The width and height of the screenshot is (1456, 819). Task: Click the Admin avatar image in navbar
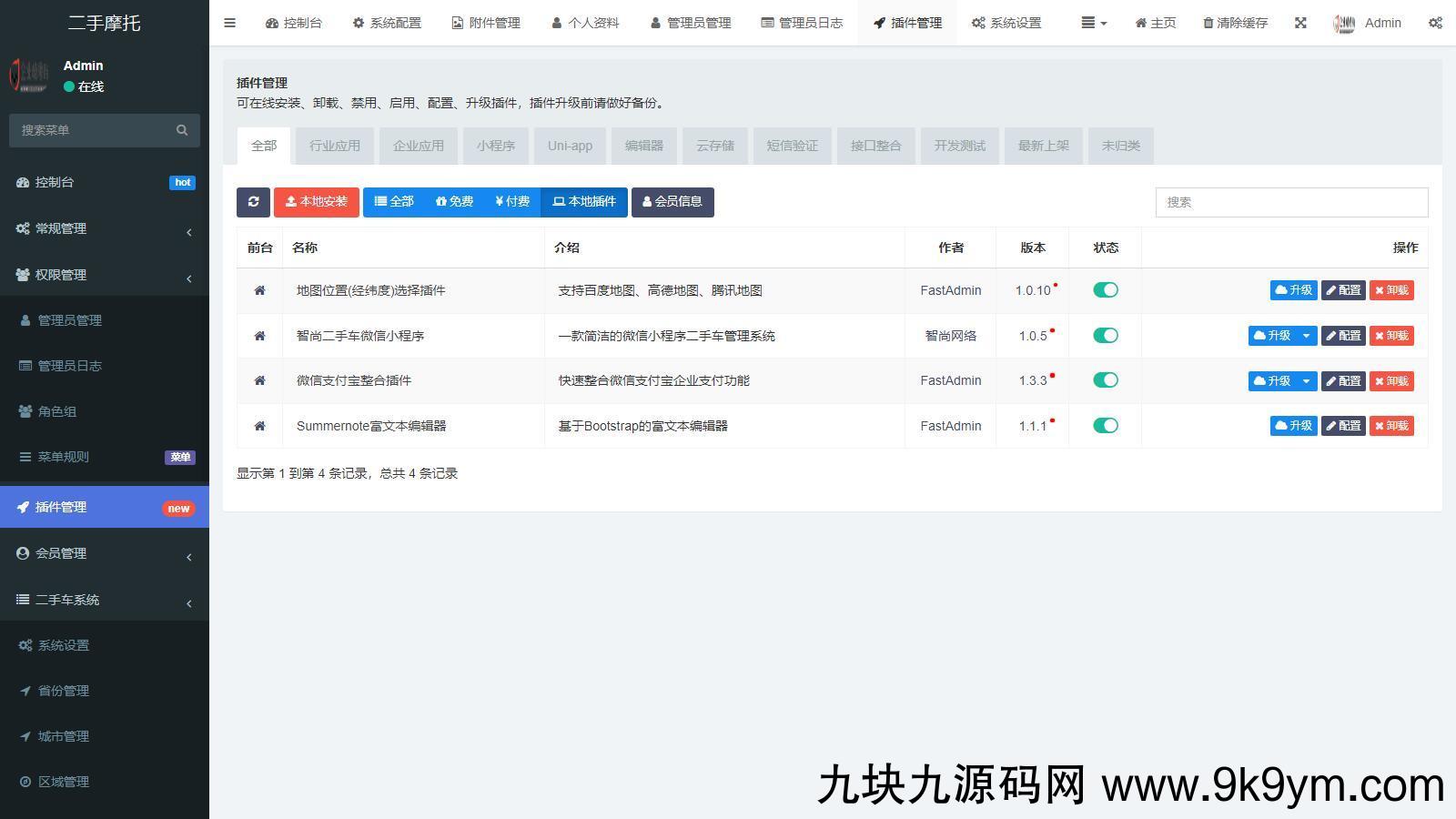pyautogui.click(x=1344, y=23)
